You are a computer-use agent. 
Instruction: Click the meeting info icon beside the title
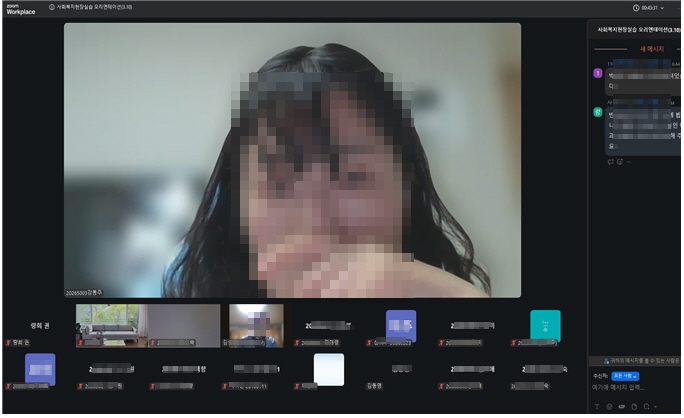(x=52, y=7)
